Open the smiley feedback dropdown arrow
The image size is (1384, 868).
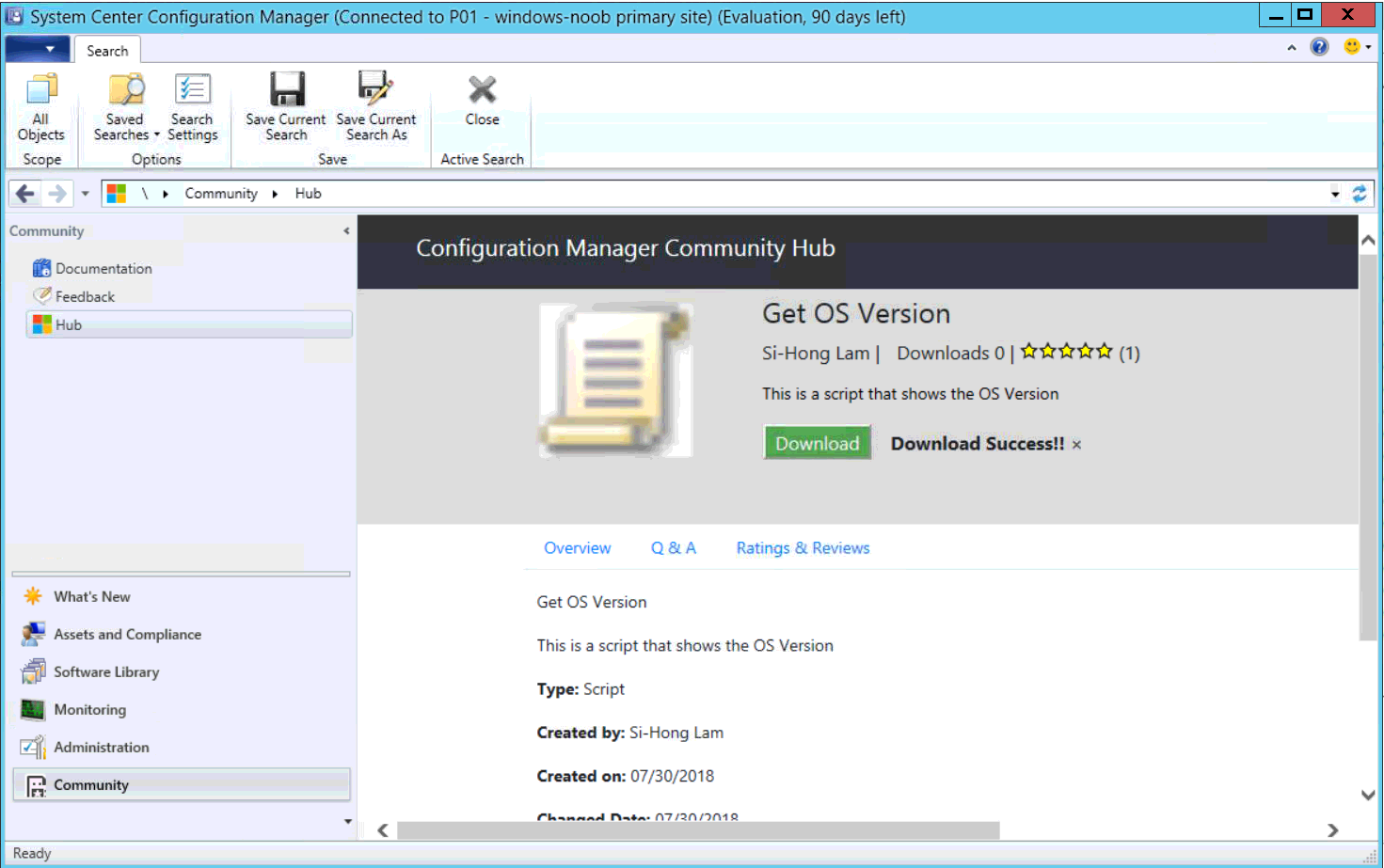[x=1368, y=47]
